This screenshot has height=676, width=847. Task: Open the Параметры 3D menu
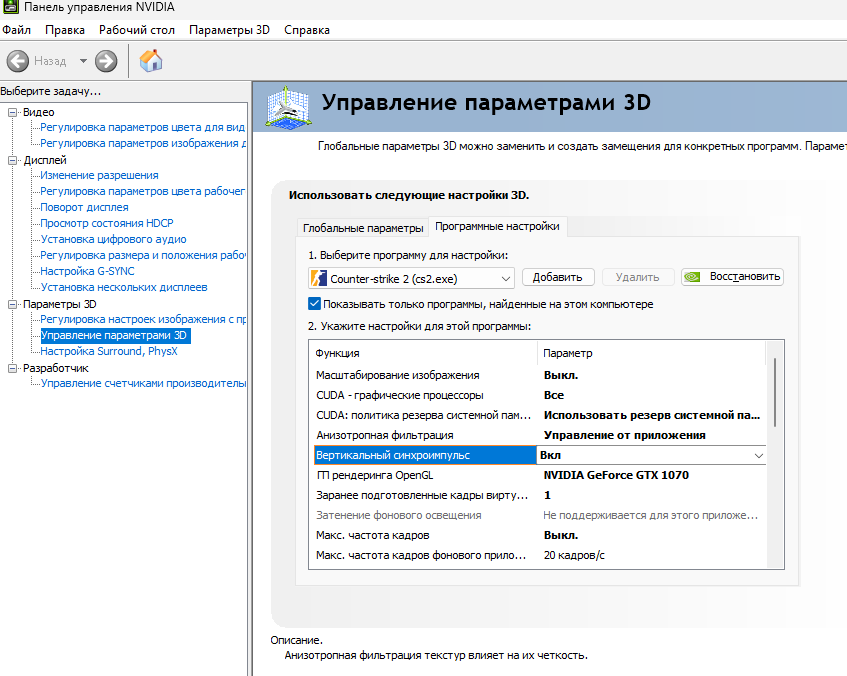click(x=229, y=30)
